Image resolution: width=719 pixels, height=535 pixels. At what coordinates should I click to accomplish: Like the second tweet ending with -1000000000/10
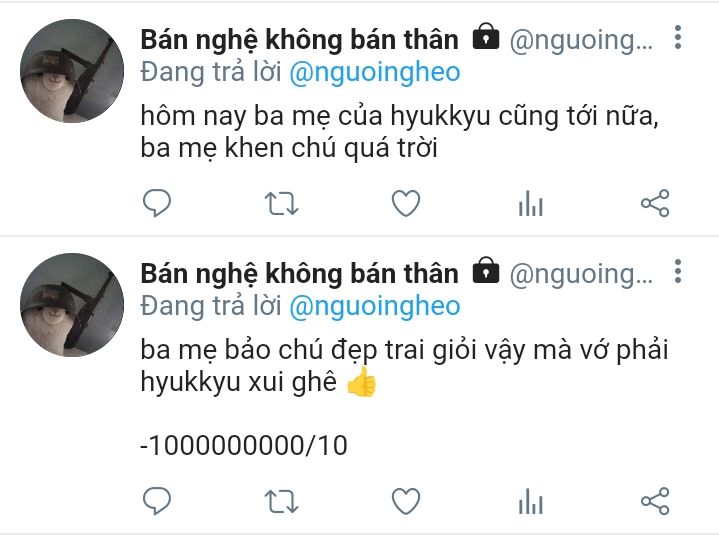click(406, 501)
